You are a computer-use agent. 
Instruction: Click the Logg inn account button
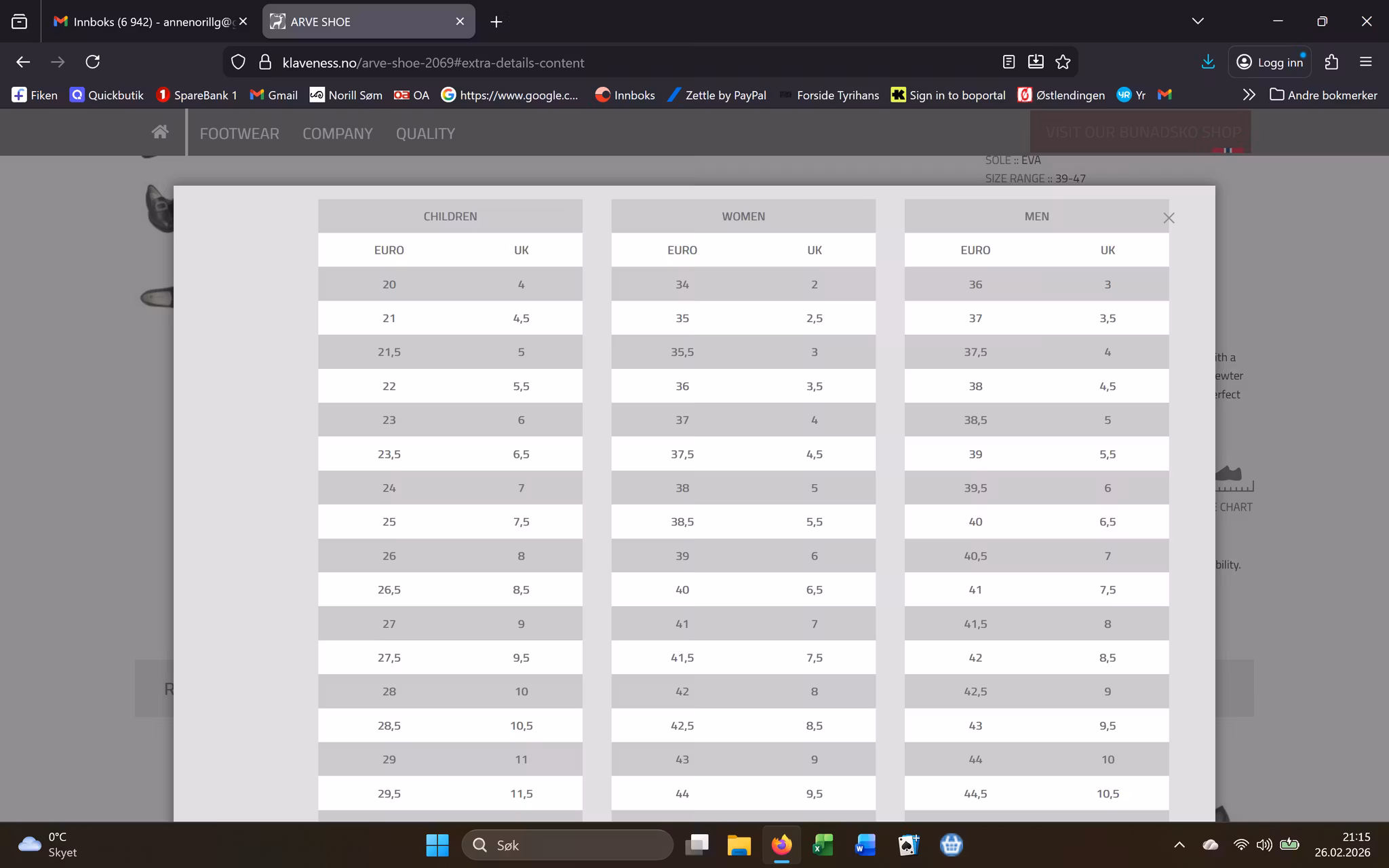(x=1270, y=62)
